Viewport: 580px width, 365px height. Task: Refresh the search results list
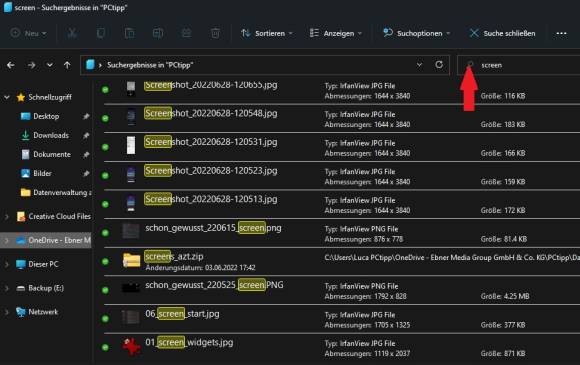[439, 65]
